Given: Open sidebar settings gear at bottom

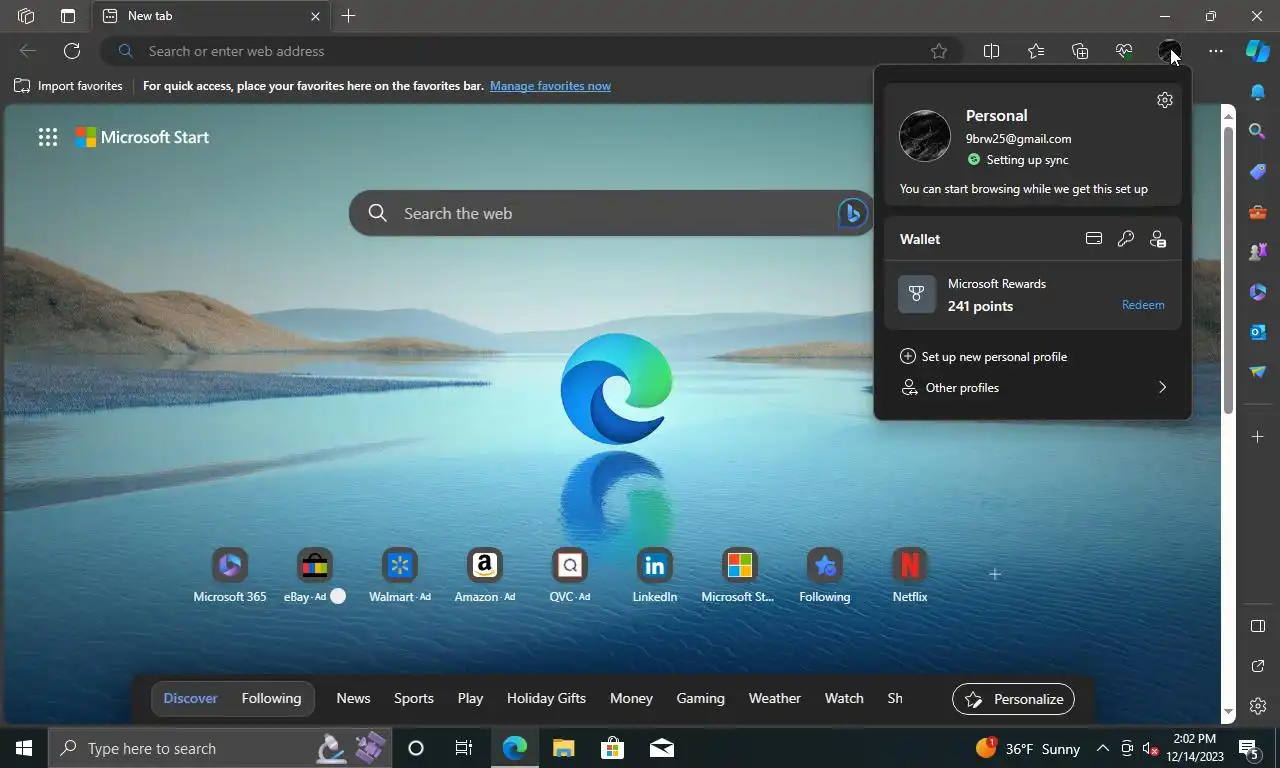Looking at the screenshot, I should pyautogui.click(x=1258, y=706).
